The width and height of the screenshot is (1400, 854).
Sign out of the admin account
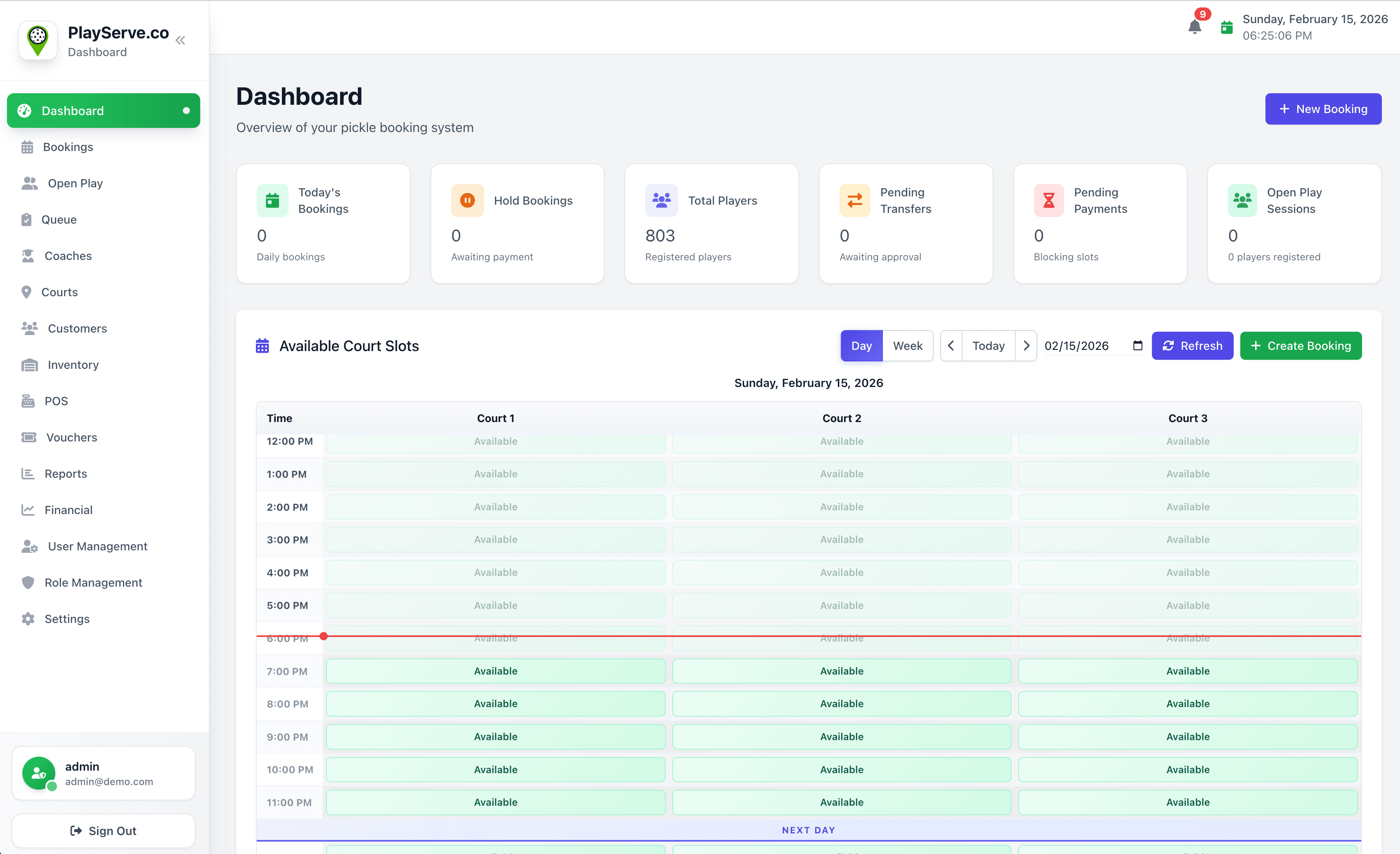pos(104,830)
